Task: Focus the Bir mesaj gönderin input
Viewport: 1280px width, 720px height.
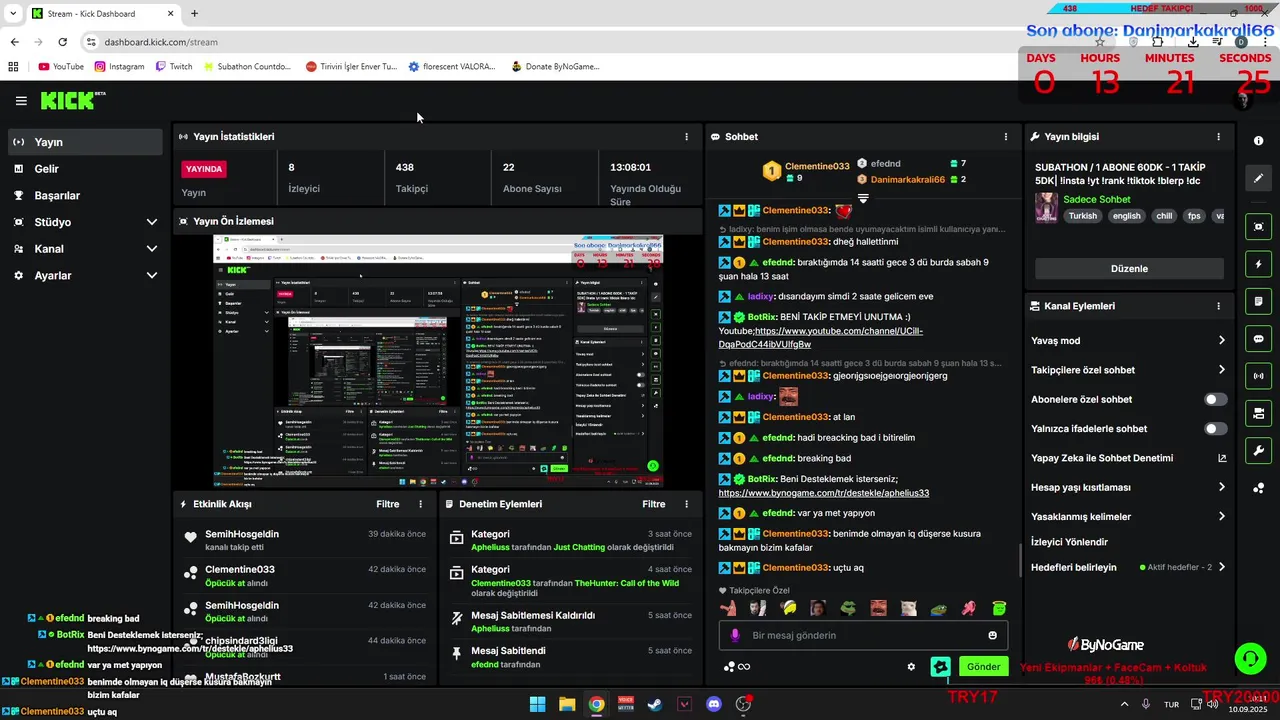Action: coord(863,635)
